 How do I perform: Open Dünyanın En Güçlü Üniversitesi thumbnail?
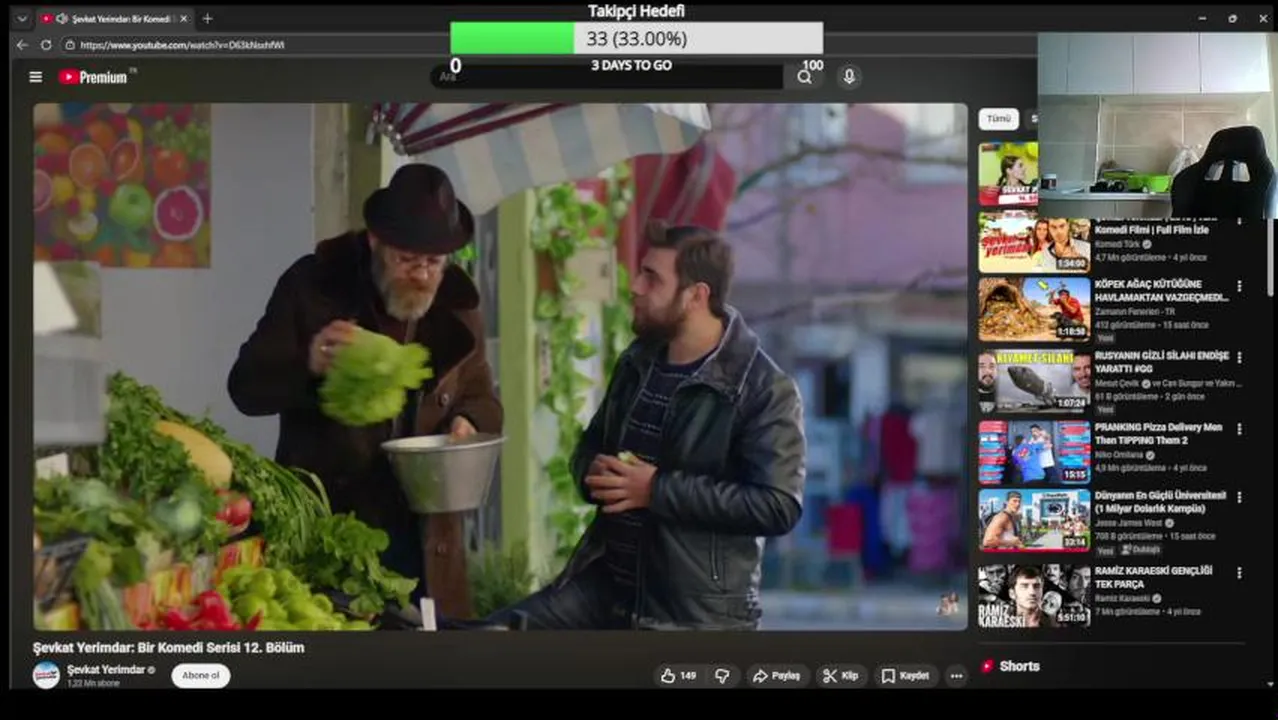[1034, 520]
